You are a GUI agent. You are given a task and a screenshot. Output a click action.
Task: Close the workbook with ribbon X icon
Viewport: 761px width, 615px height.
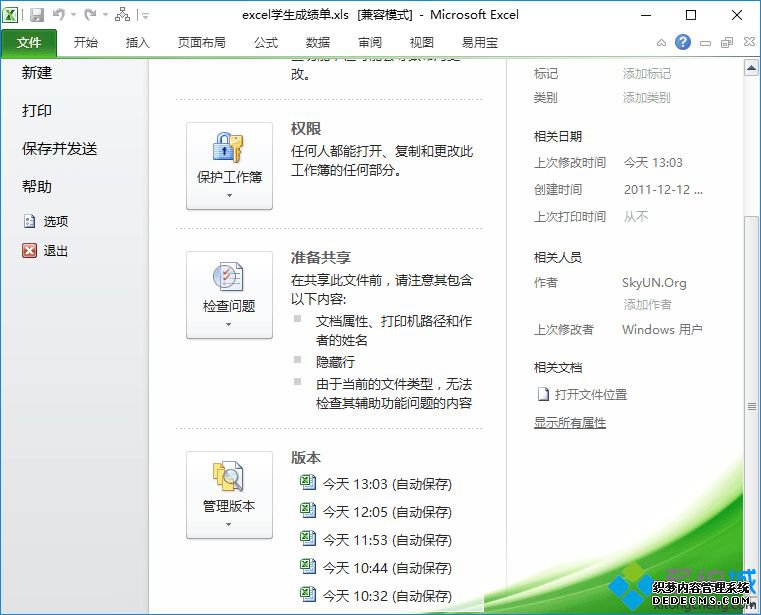749,42
